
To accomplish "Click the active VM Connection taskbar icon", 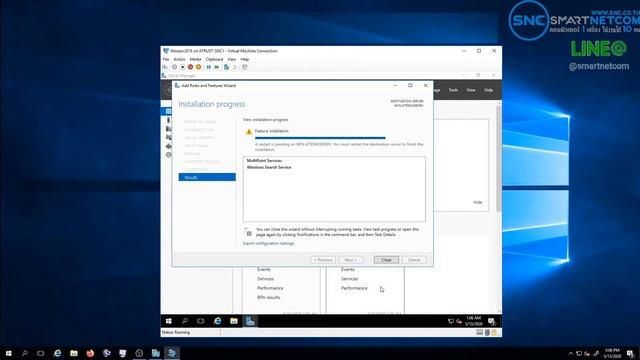I will (172, 353).
